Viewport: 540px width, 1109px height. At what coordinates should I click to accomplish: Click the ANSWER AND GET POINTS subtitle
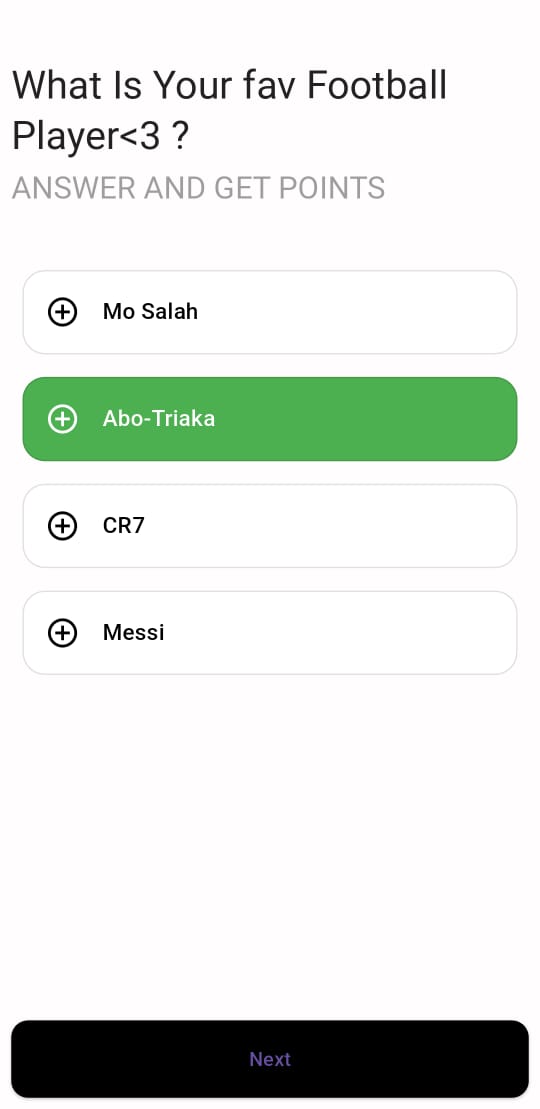pos(198,188)
